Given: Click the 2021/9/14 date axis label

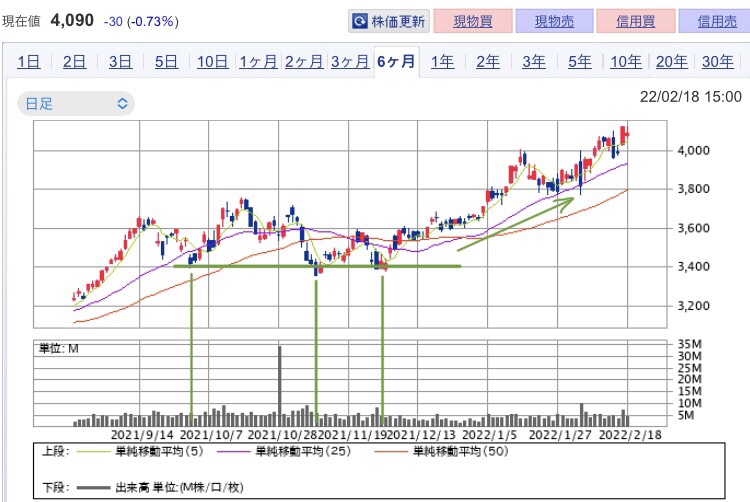Looking at the screenshot, I should [142, 435].
